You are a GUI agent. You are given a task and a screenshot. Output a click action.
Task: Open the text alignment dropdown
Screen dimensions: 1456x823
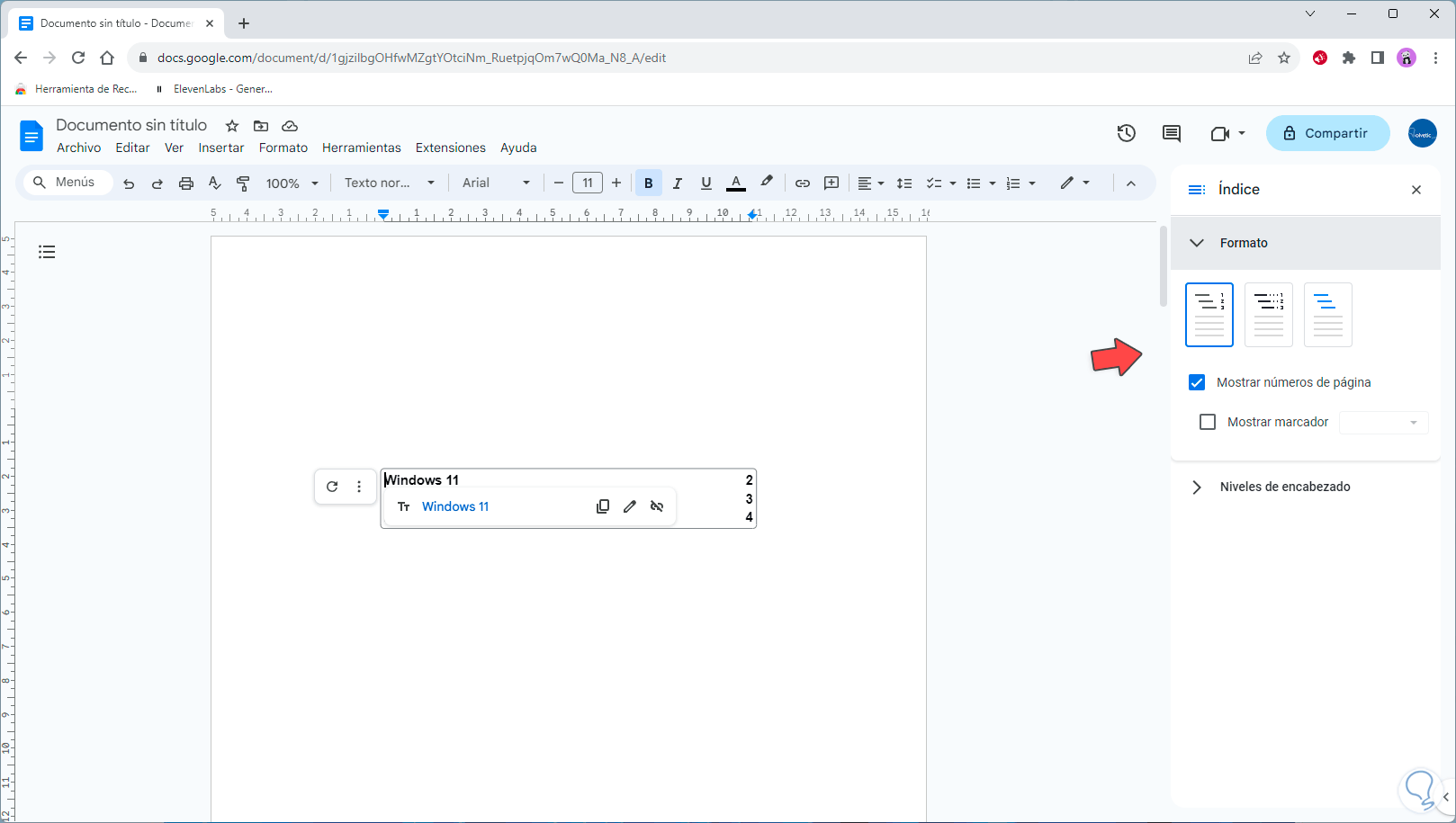coord(870,183)
